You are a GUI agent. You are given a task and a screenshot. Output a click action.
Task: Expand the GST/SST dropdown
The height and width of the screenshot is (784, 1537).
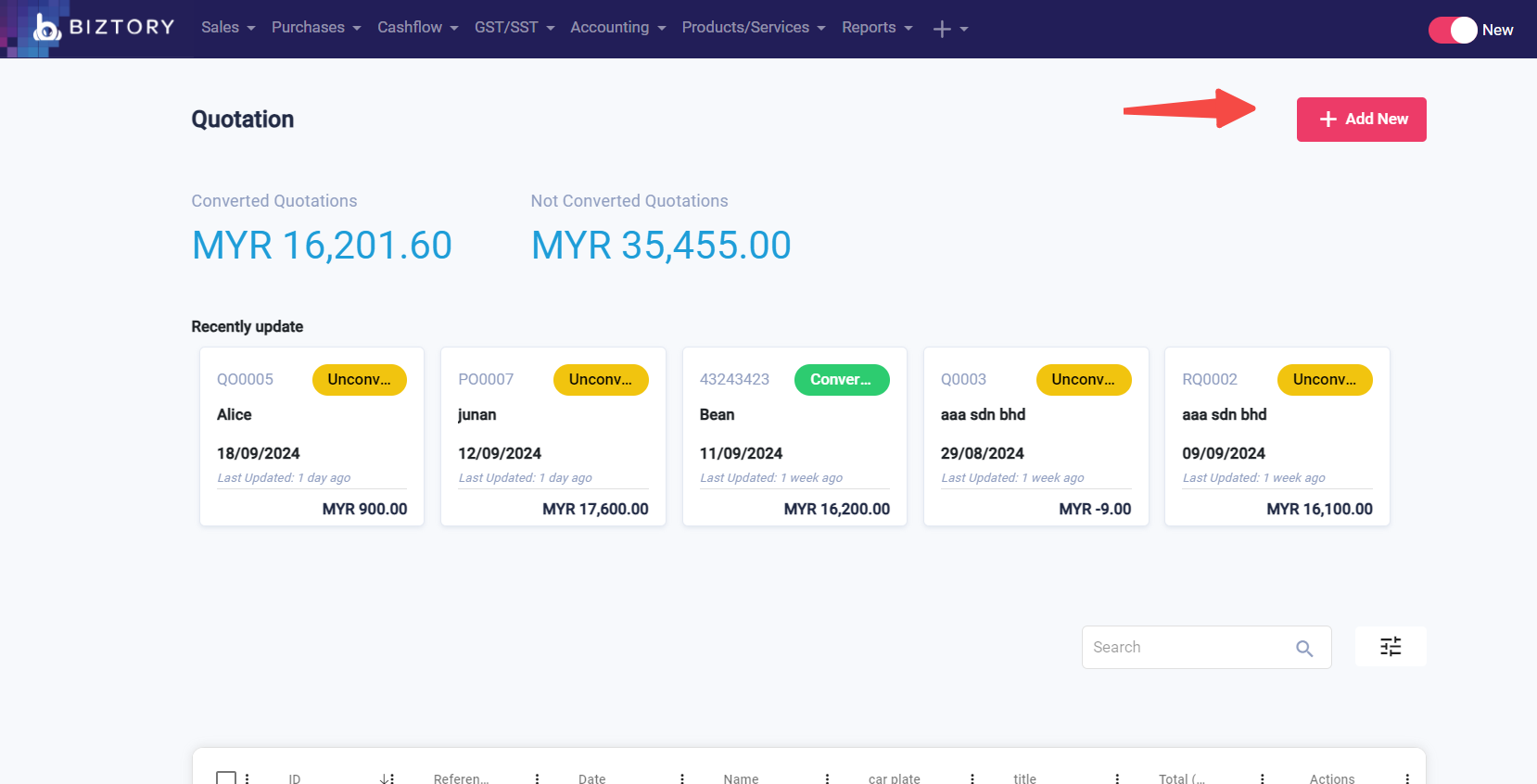pyautogui.click(x=514, y=28)
